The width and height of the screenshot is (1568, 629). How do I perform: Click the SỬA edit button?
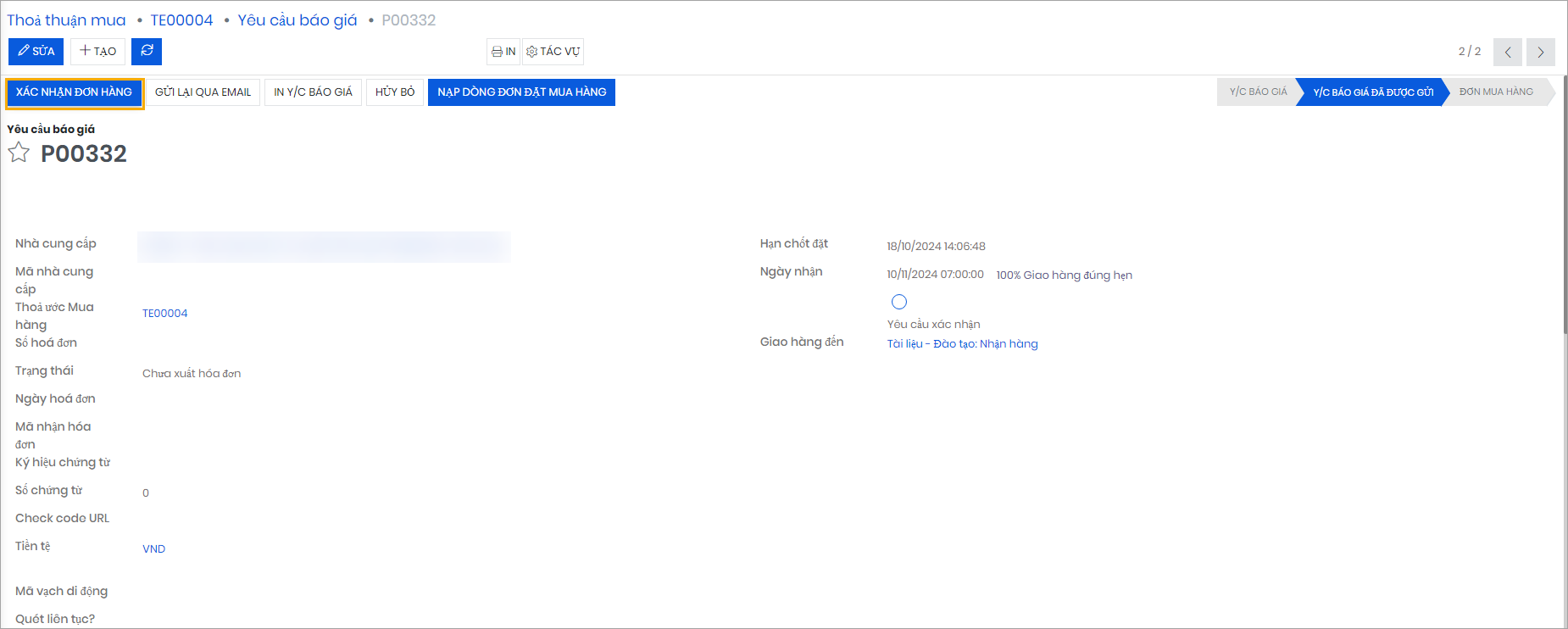tap(36, 52)
